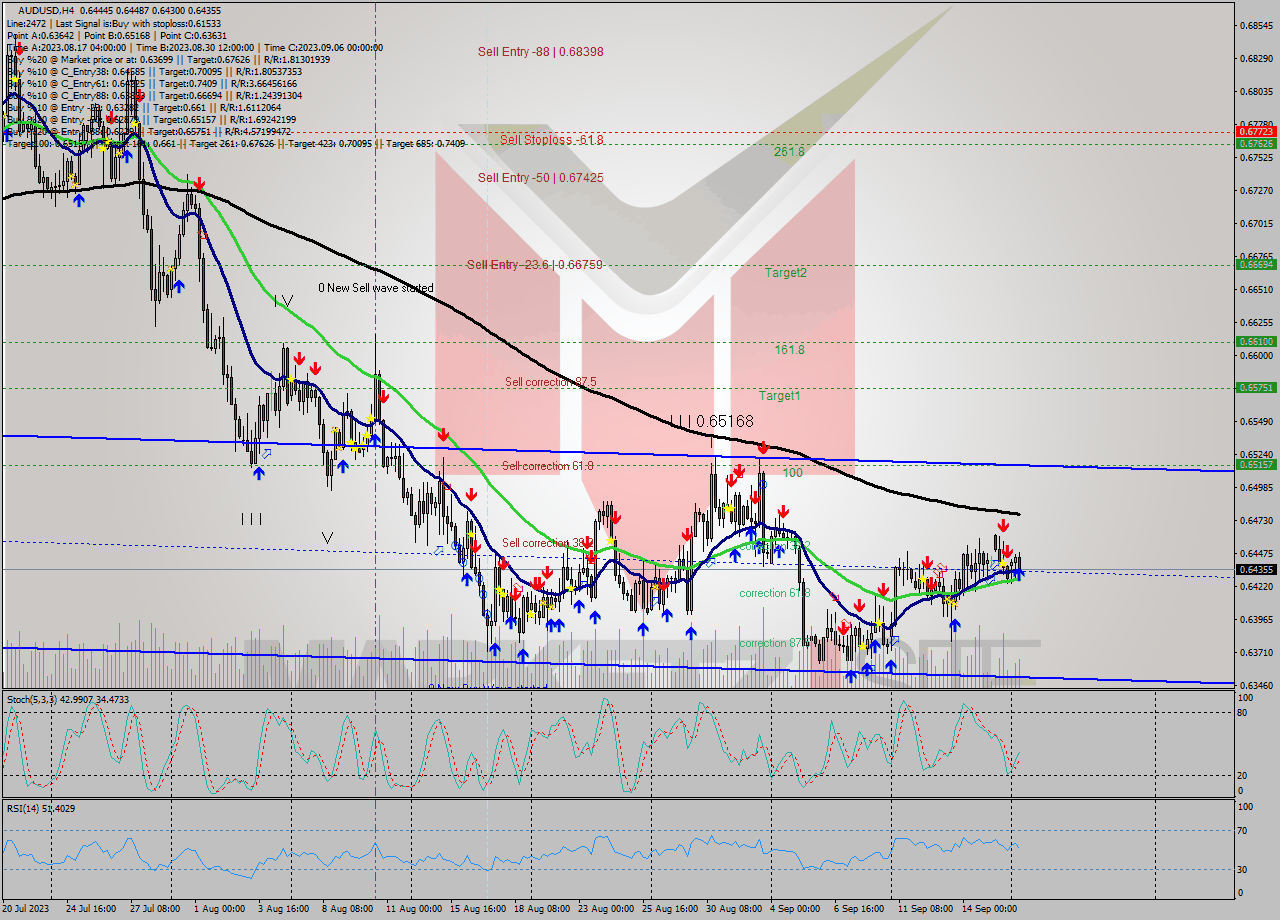Image resolution: width=1280 pixels, height=920 pixels.
Task: Click the RSI 30 level axis value
Action: (1243, 869)
